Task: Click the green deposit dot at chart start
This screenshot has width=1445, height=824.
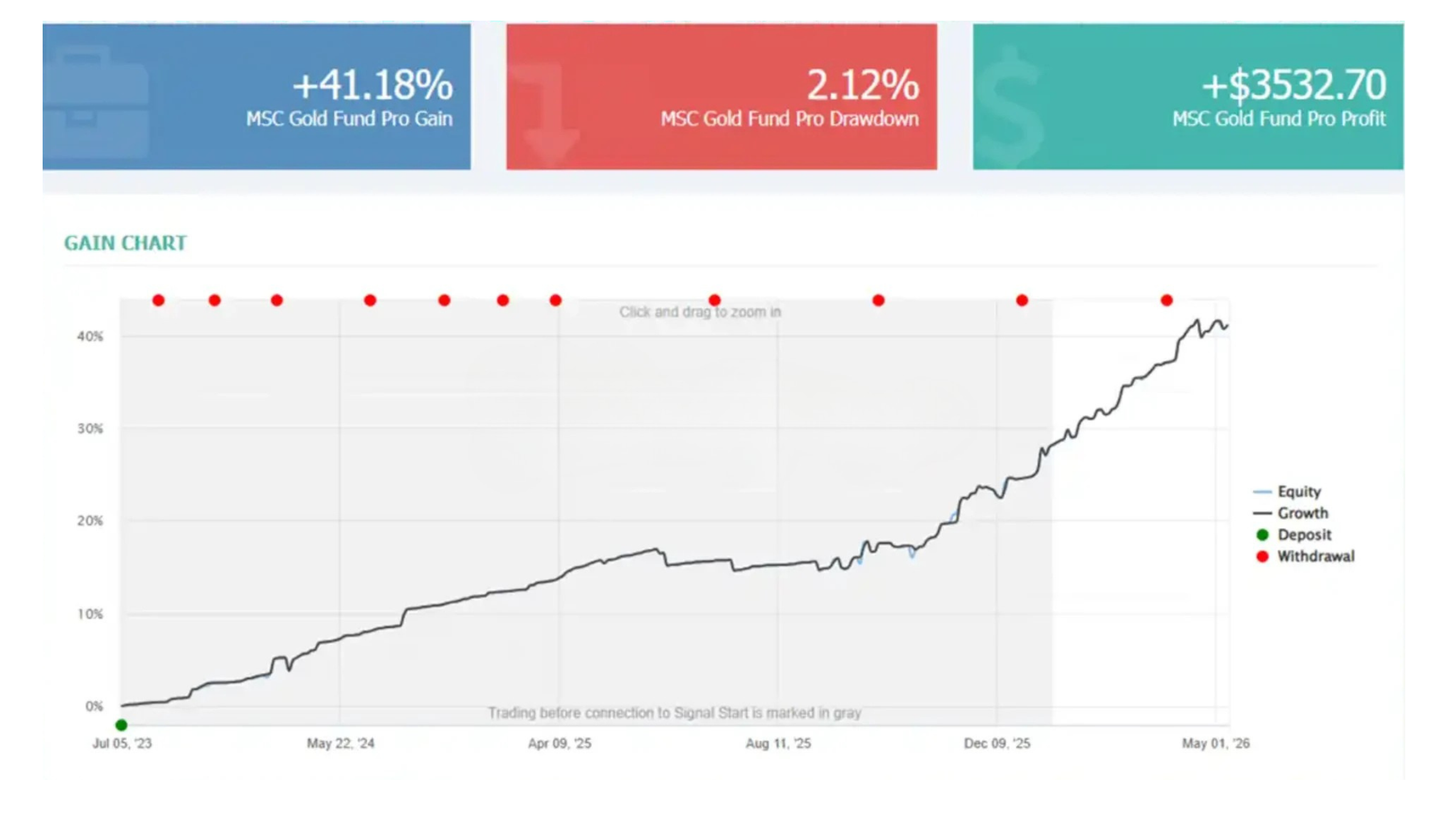Action: 121,725
